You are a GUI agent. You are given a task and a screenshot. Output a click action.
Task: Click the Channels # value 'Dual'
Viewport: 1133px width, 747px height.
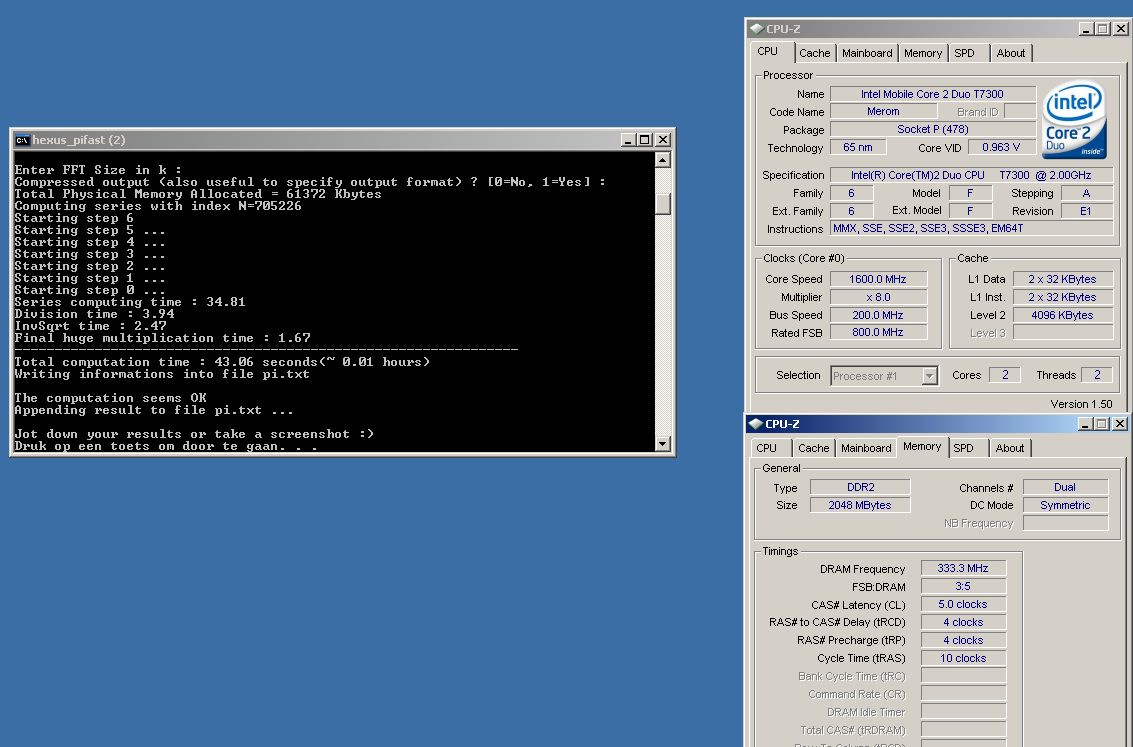click(x=1065, y=488)
